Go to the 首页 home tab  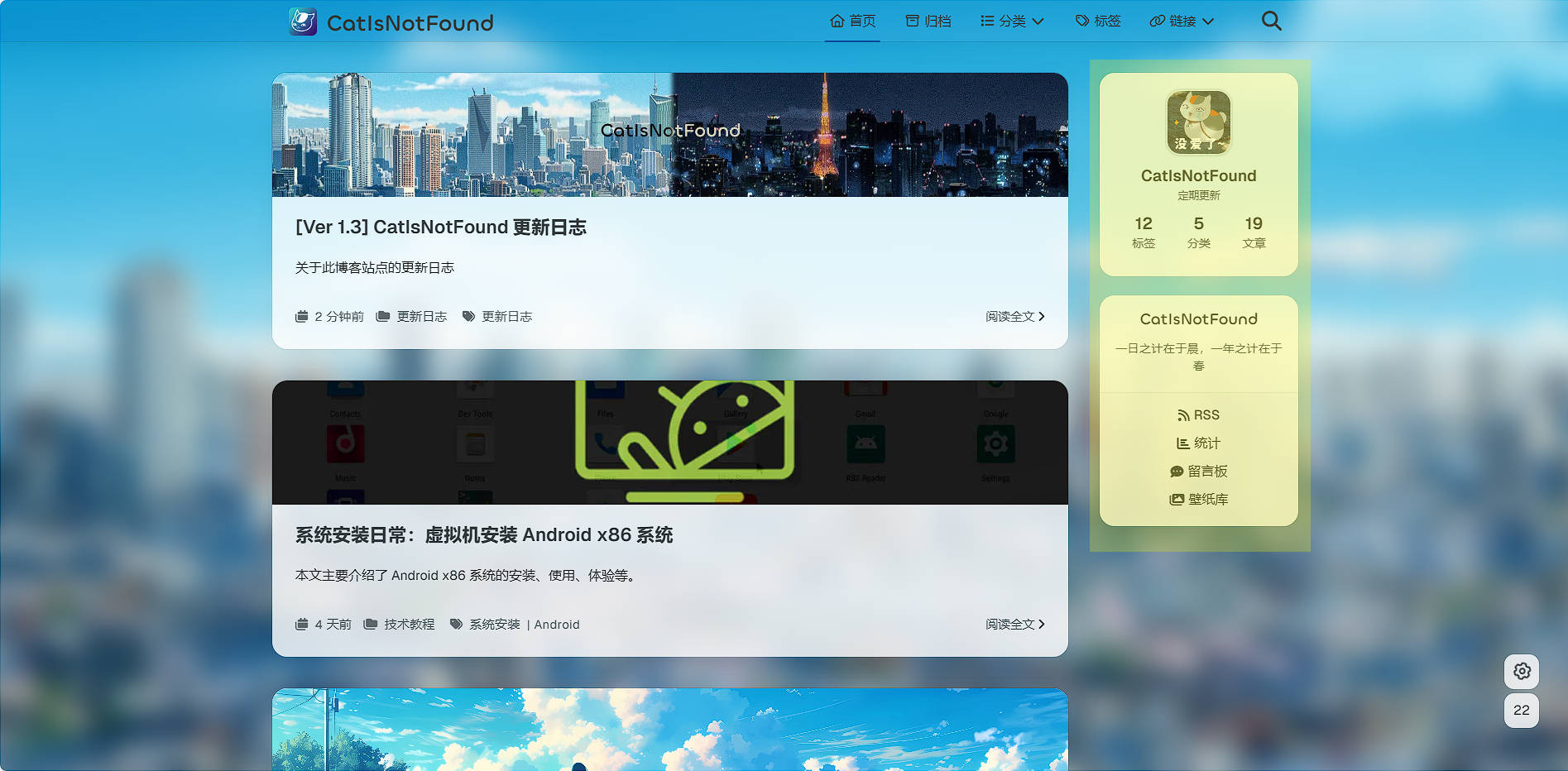point(852,21)
